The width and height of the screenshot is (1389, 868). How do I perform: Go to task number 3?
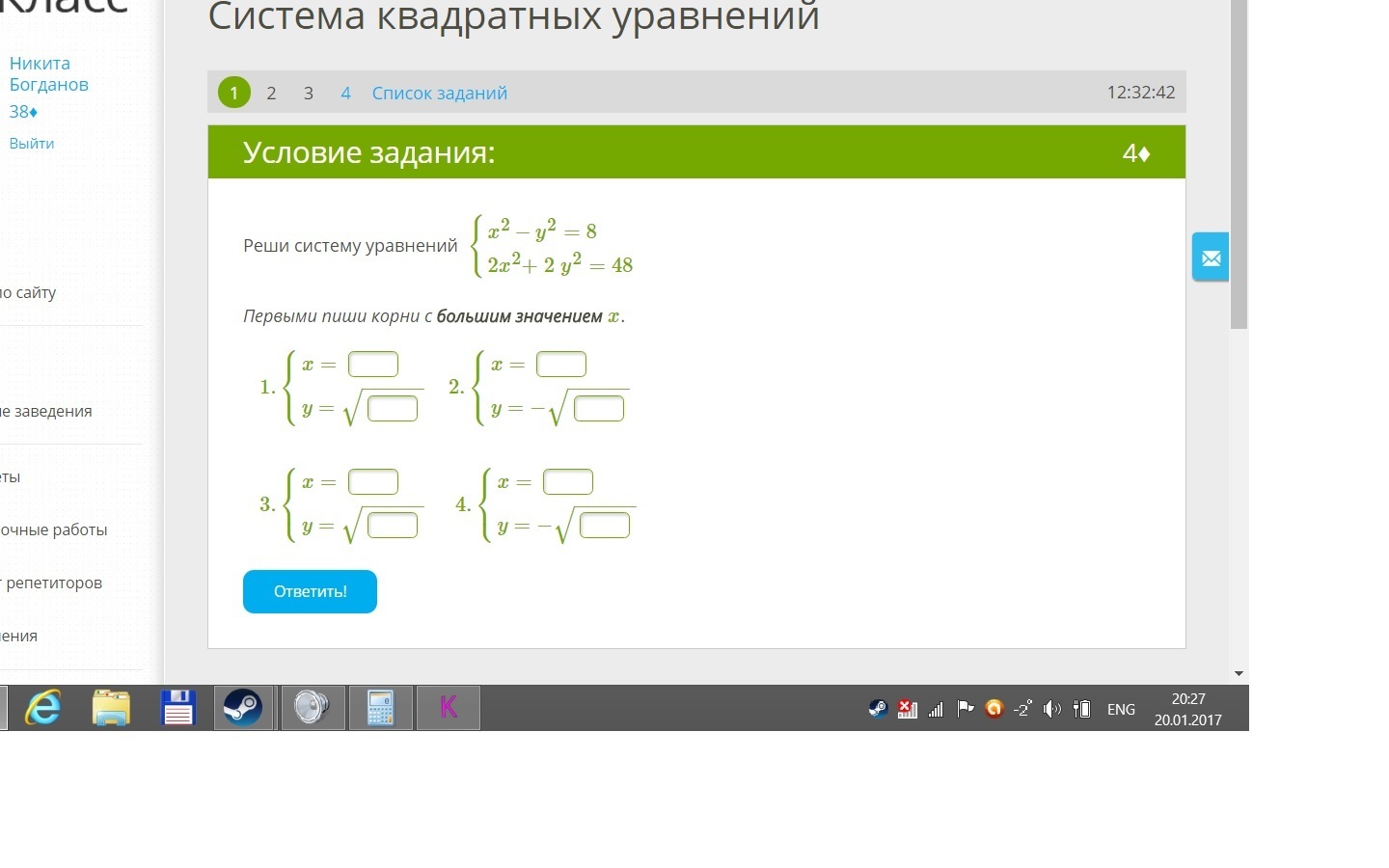pyautogui.click(x=309, y=94)
